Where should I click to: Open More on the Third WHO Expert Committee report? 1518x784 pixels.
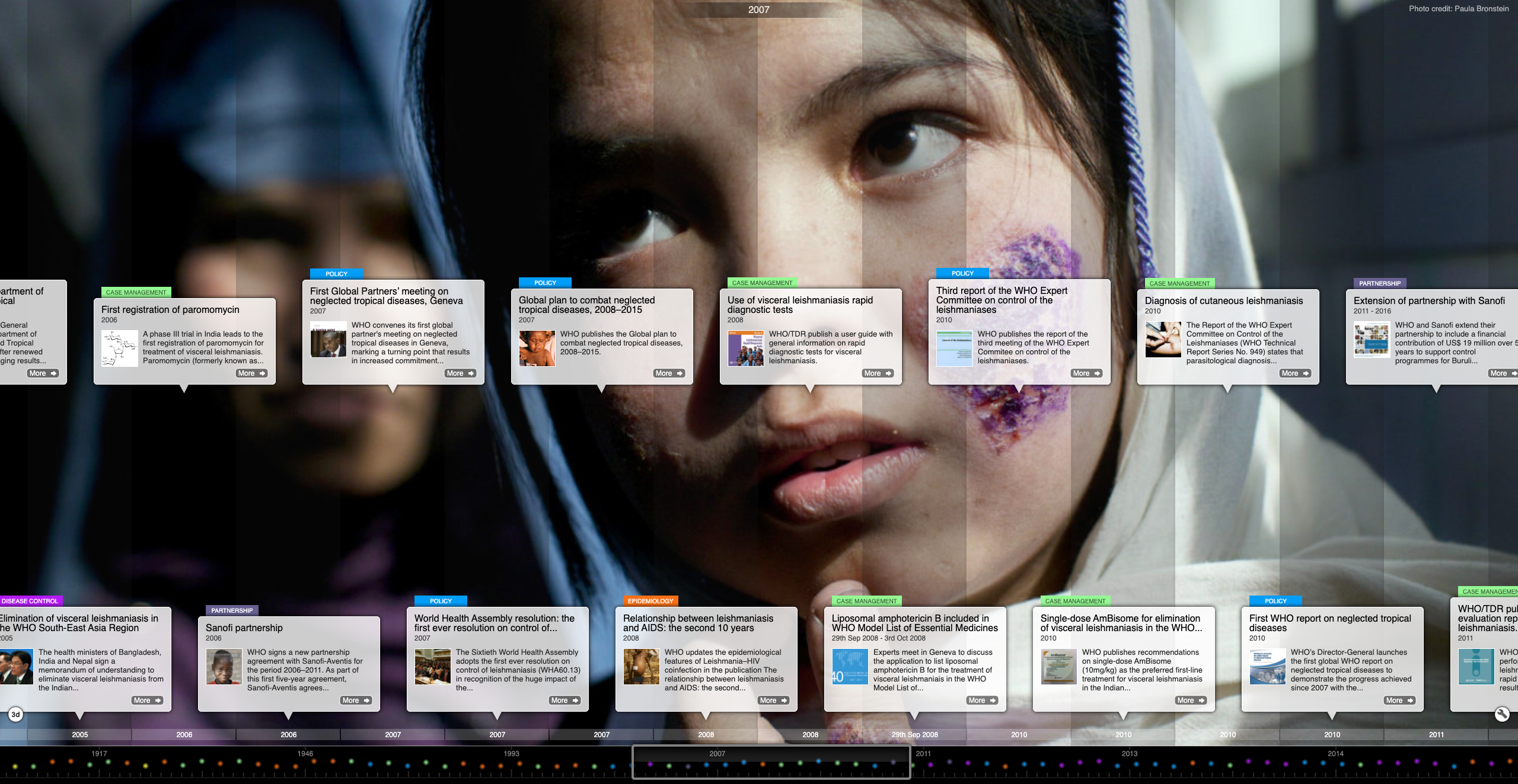click(x=1086, y=373)
